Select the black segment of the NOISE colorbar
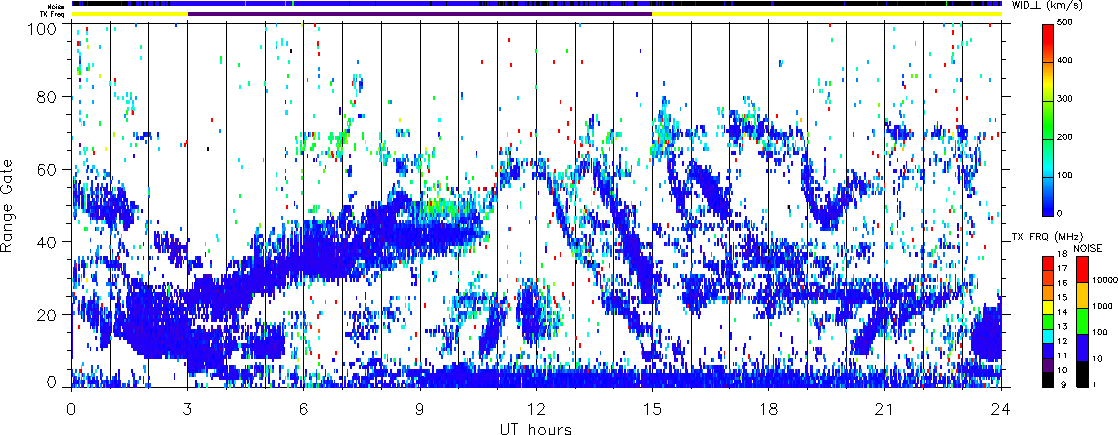The height and width of the screenshot is (435, 1118). (x=1082, y=374)
